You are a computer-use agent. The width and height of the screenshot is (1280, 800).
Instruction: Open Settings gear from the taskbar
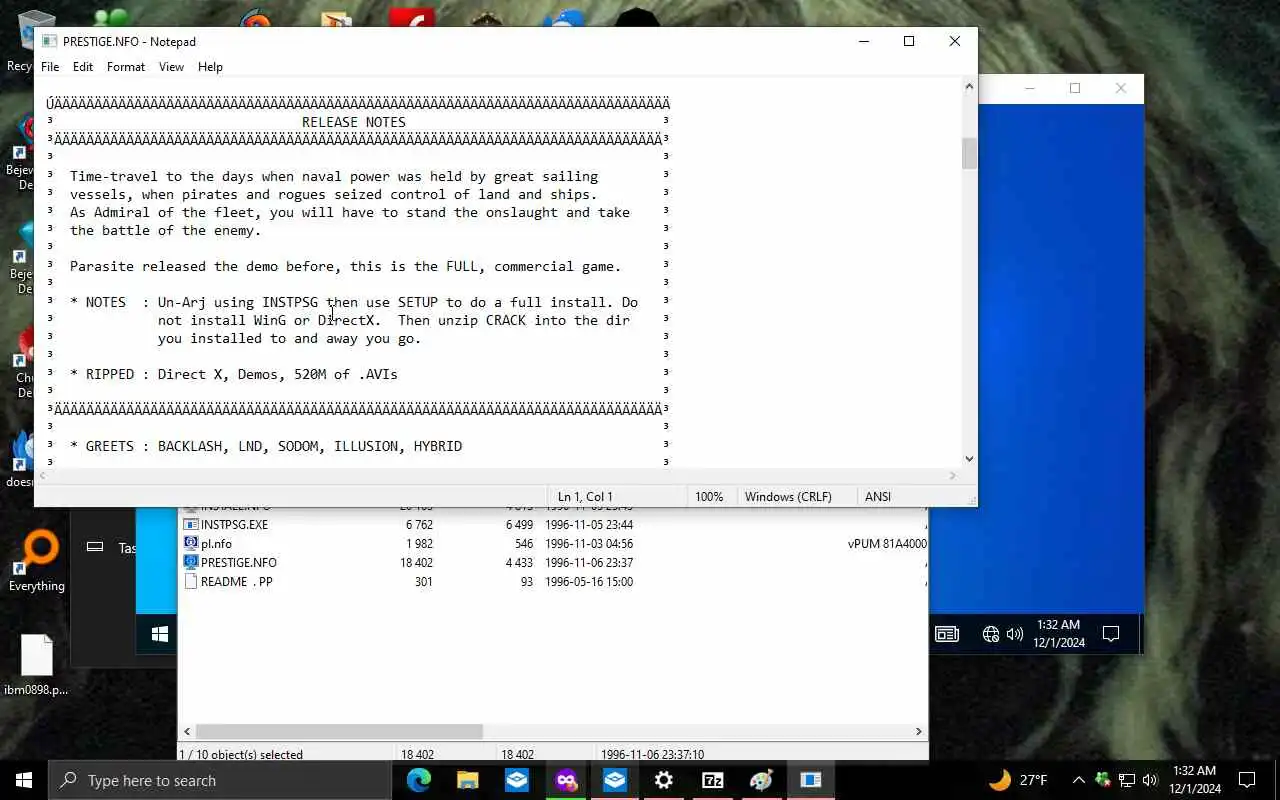click(664, 780)
